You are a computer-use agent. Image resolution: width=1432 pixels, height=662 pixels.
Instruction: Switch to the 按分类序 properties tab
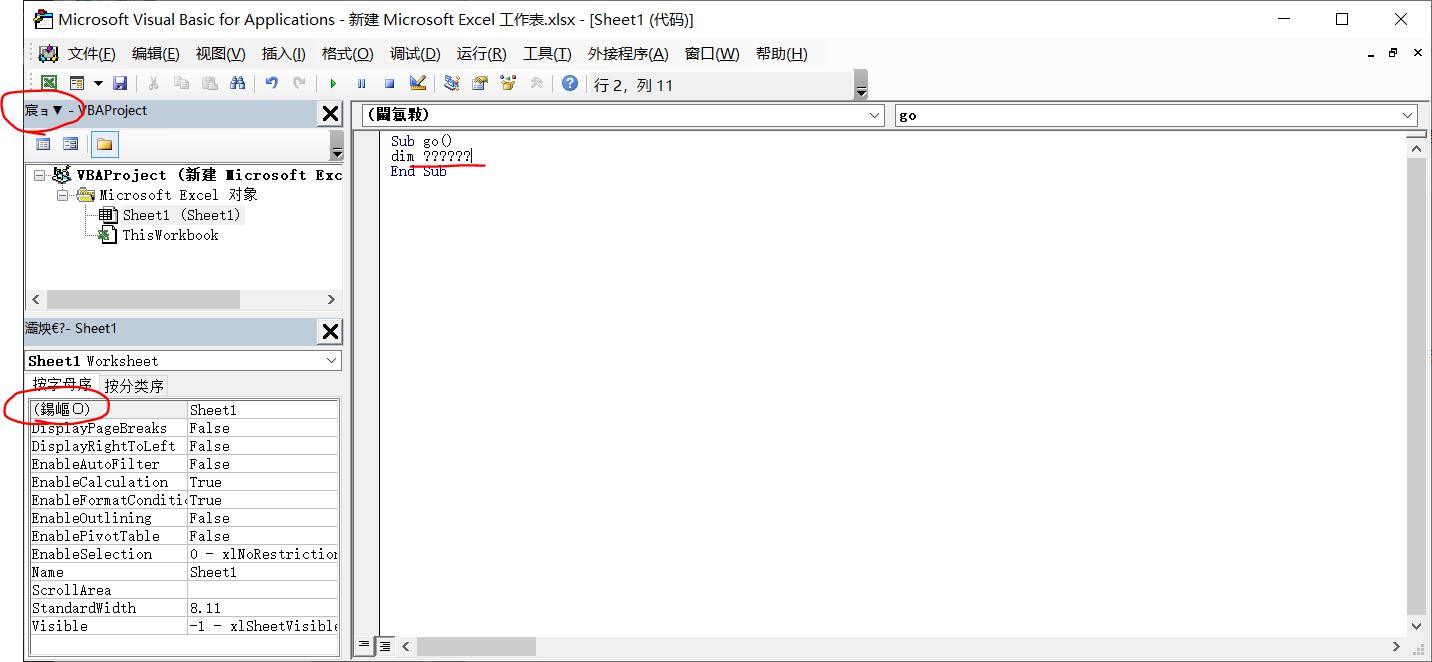coord(134,386)
